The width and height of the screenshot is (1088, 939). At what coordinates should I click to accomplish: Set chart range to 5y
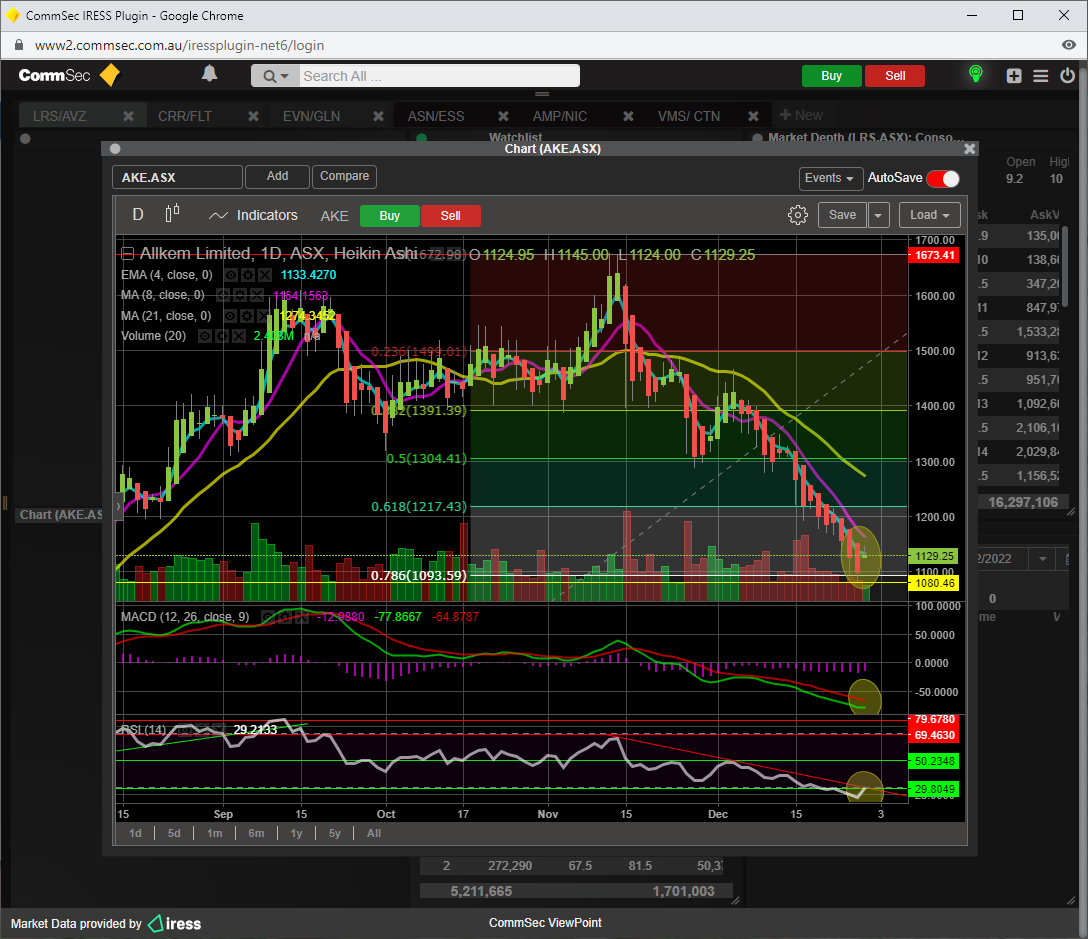pos(334,833)
